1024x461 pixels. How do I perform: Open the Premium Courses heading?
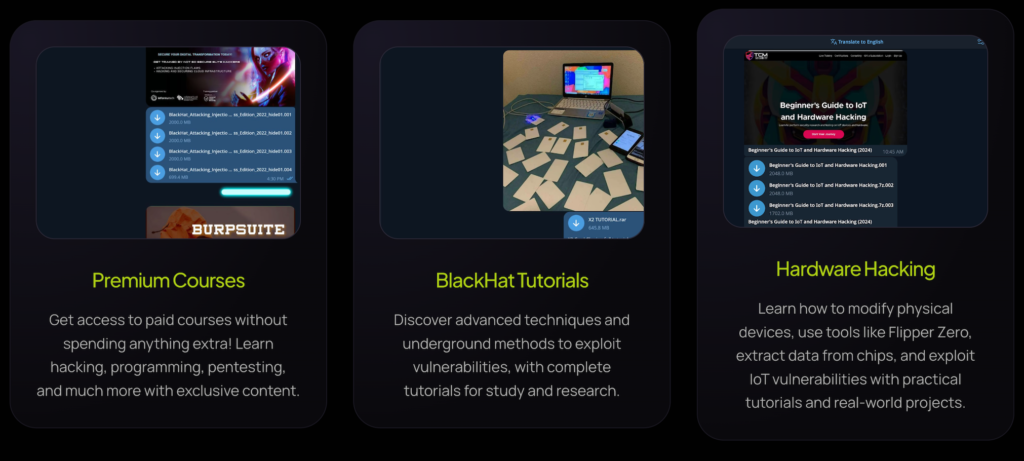168,280
